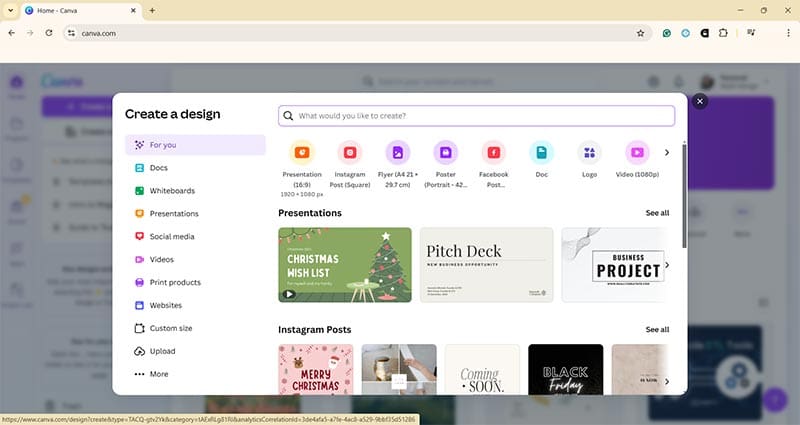Open the tab search dropdown
800x425 pixels.
click(x=10, y=10)
